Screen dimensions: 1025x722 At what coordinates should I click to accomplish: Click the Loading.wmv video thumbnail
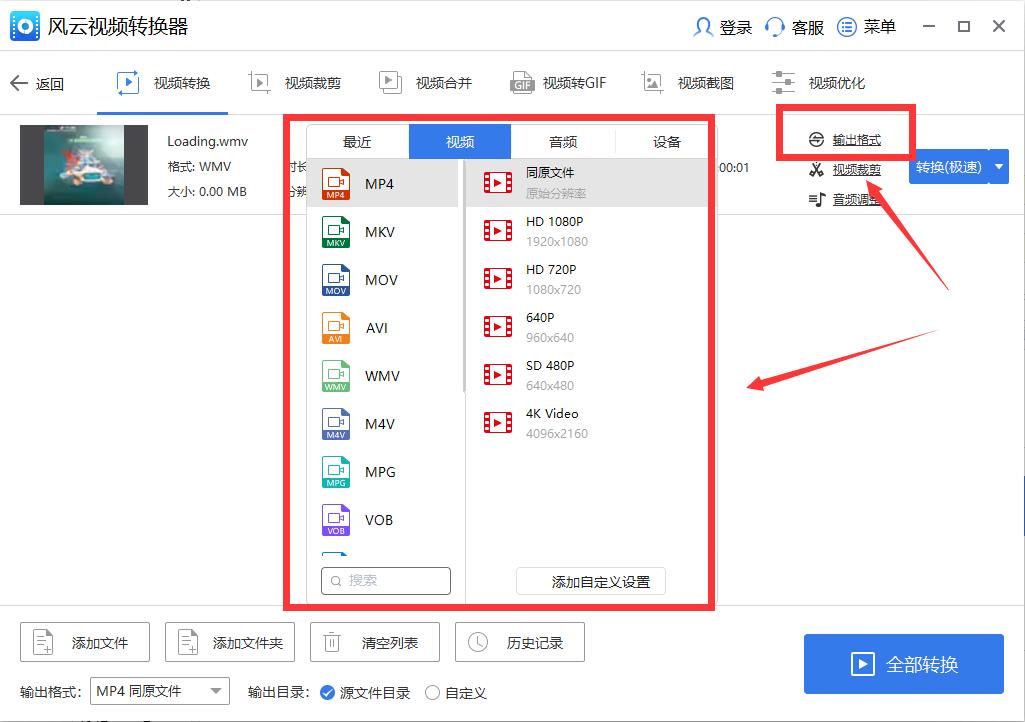coord(84,165)
